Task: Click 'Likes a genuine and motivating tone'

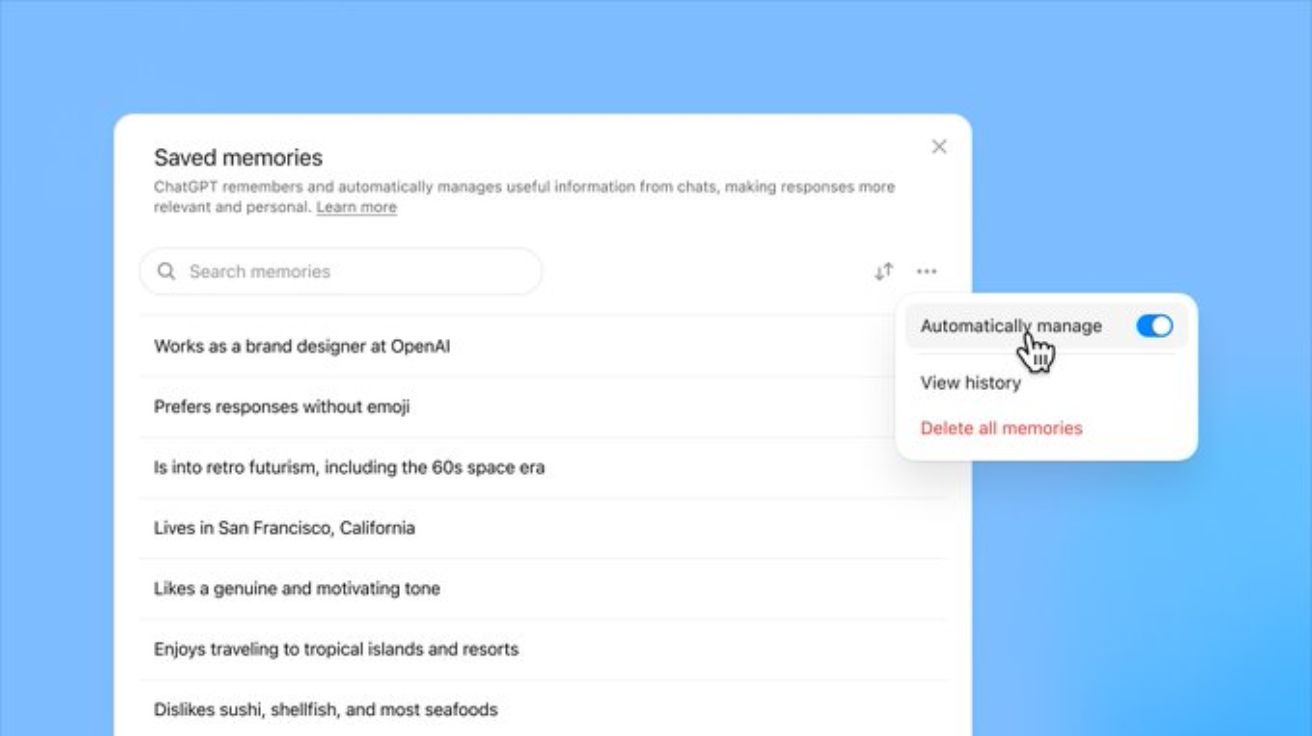Action: (543, 588)
